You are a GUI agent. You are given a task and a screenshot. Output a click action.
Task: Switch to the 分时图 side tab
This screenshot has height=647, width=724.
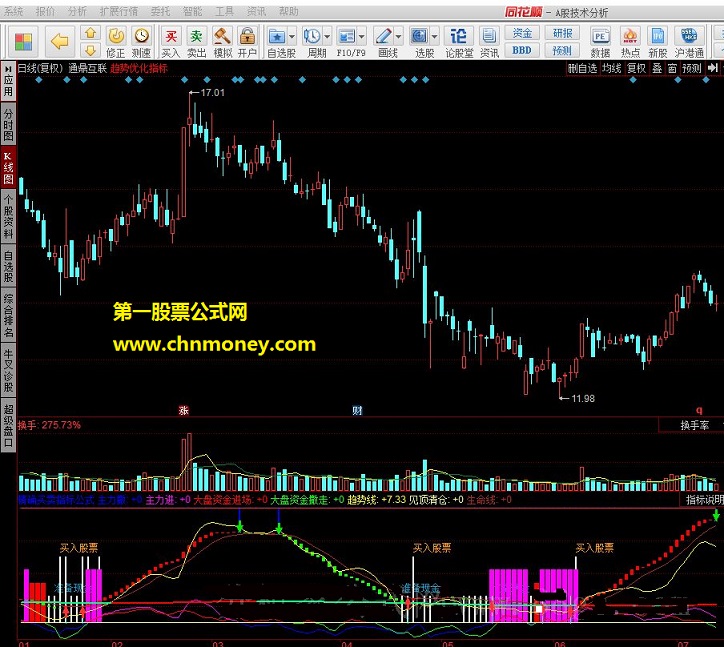click(8, 125)
